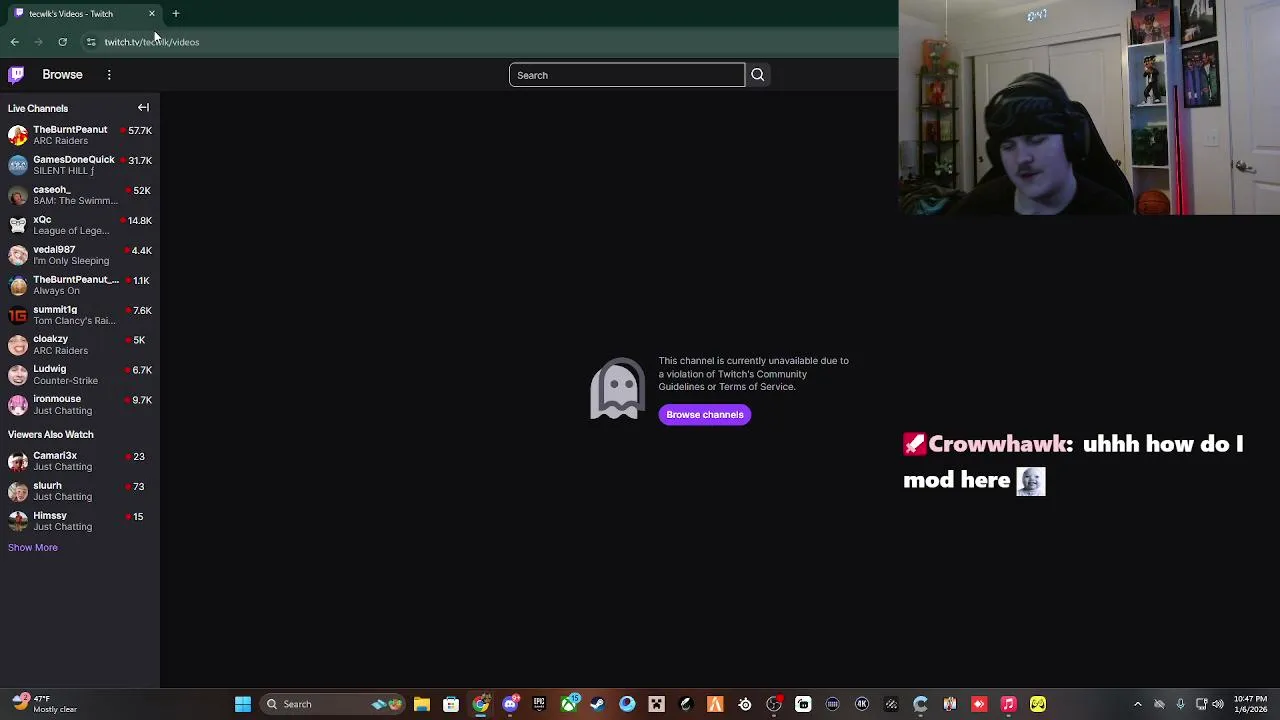Switch to Chrome in taskbar
This screenshot has height=720, width=1280.
pos(481,704)
